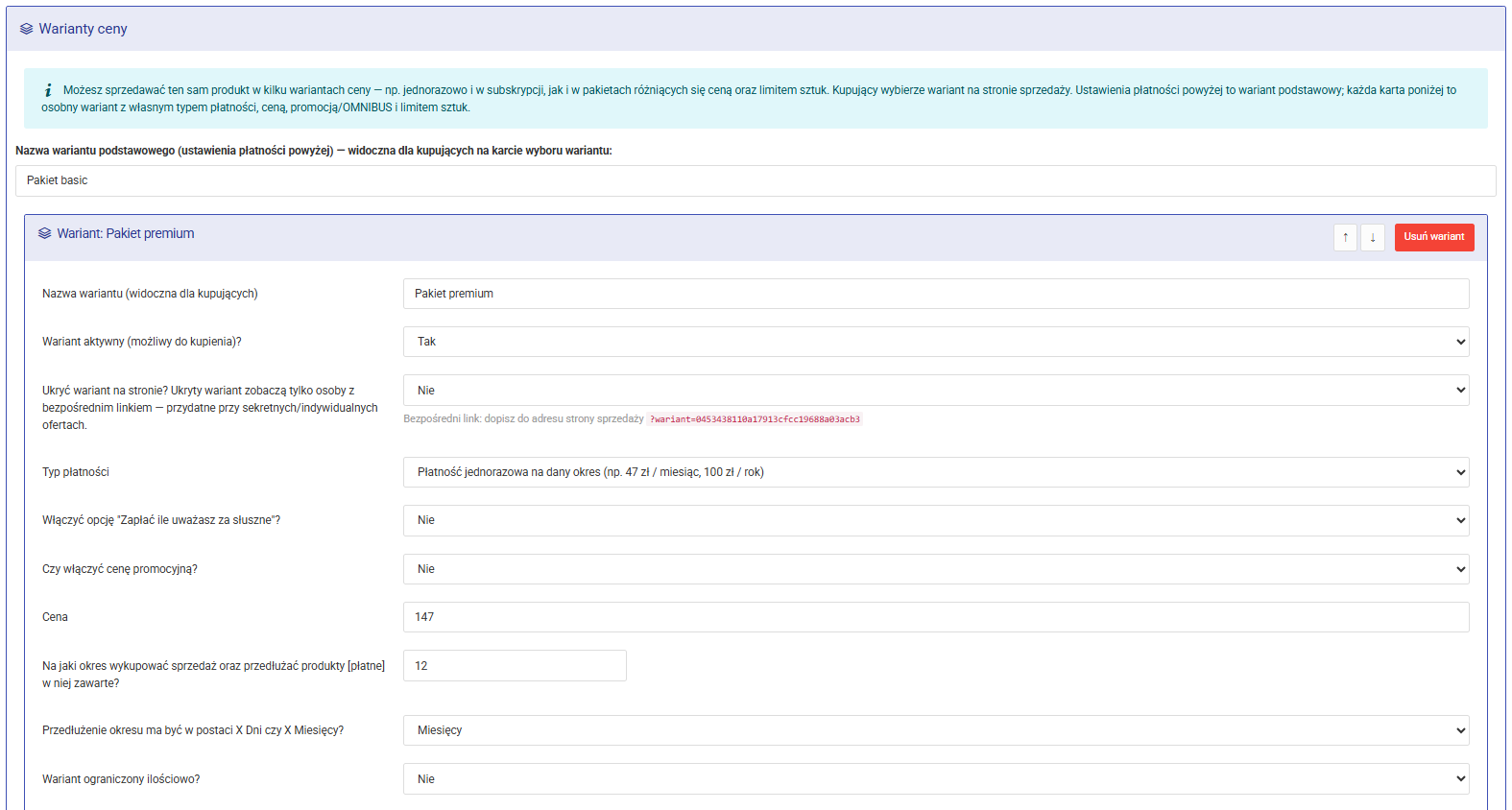Click the 'Przedłużenie okresu ma być' label
Viewport: 1512px width, 810px height.
click(x=193, y=730)
